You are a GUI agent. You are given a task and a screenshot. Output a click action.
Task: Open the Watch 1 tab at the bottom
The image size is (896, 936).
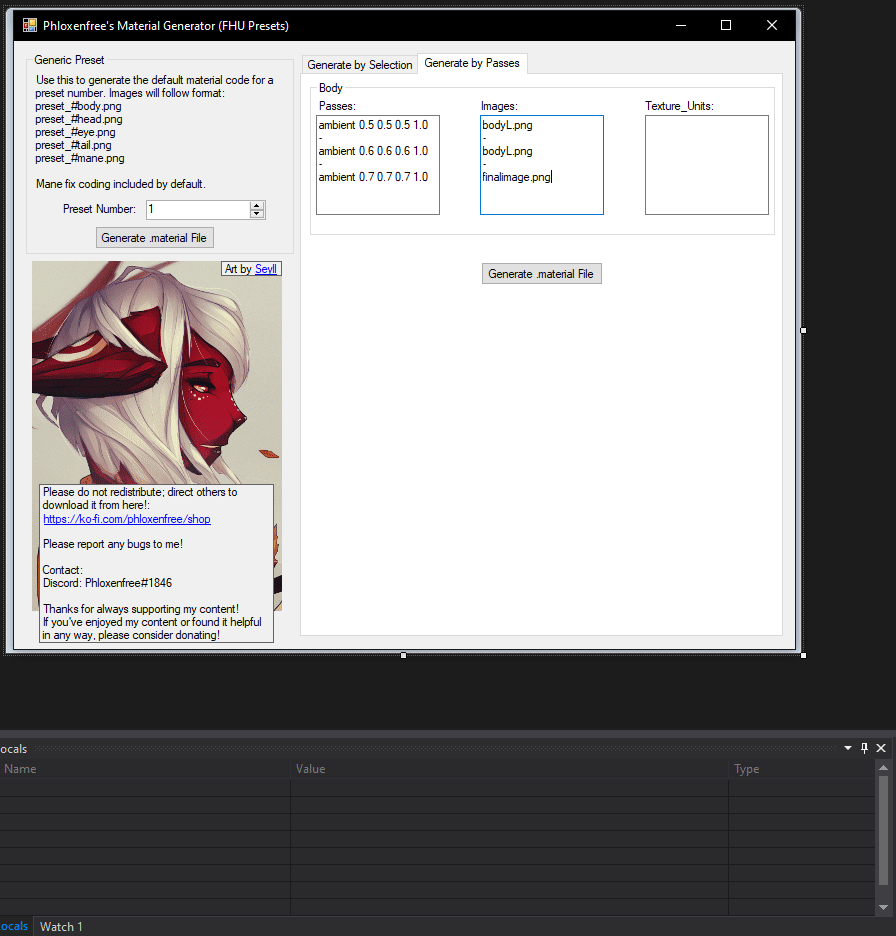click(x=60, y=926)
